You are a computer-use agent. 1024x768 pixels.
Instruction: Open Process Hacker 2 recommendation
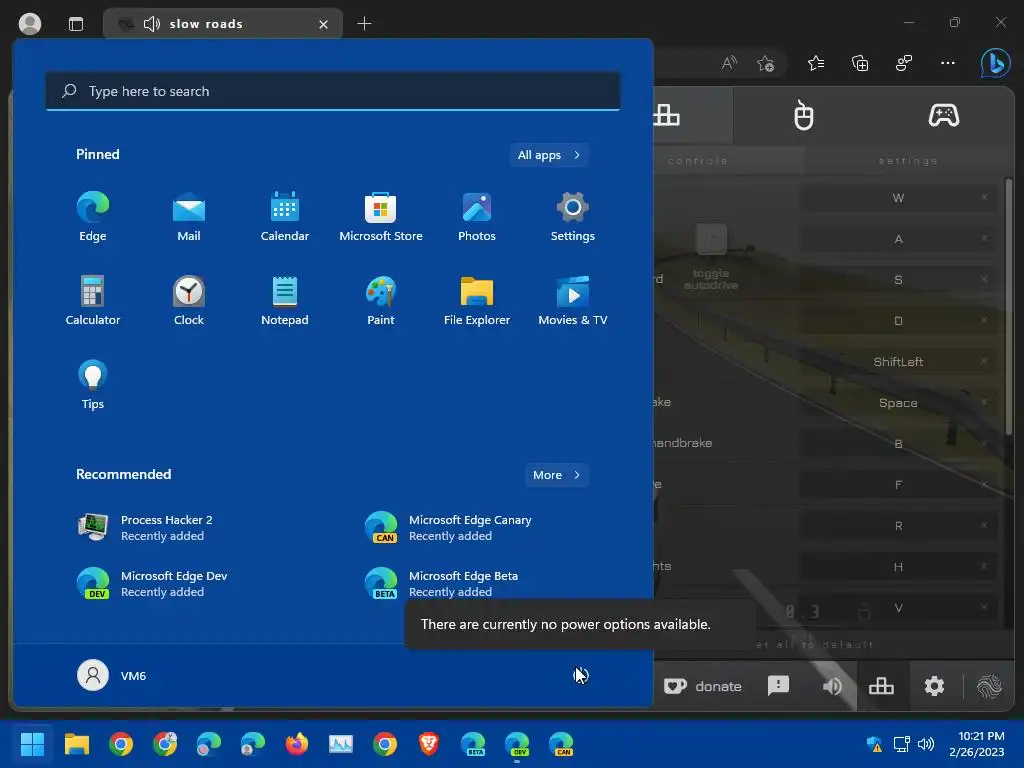[145, 528]
